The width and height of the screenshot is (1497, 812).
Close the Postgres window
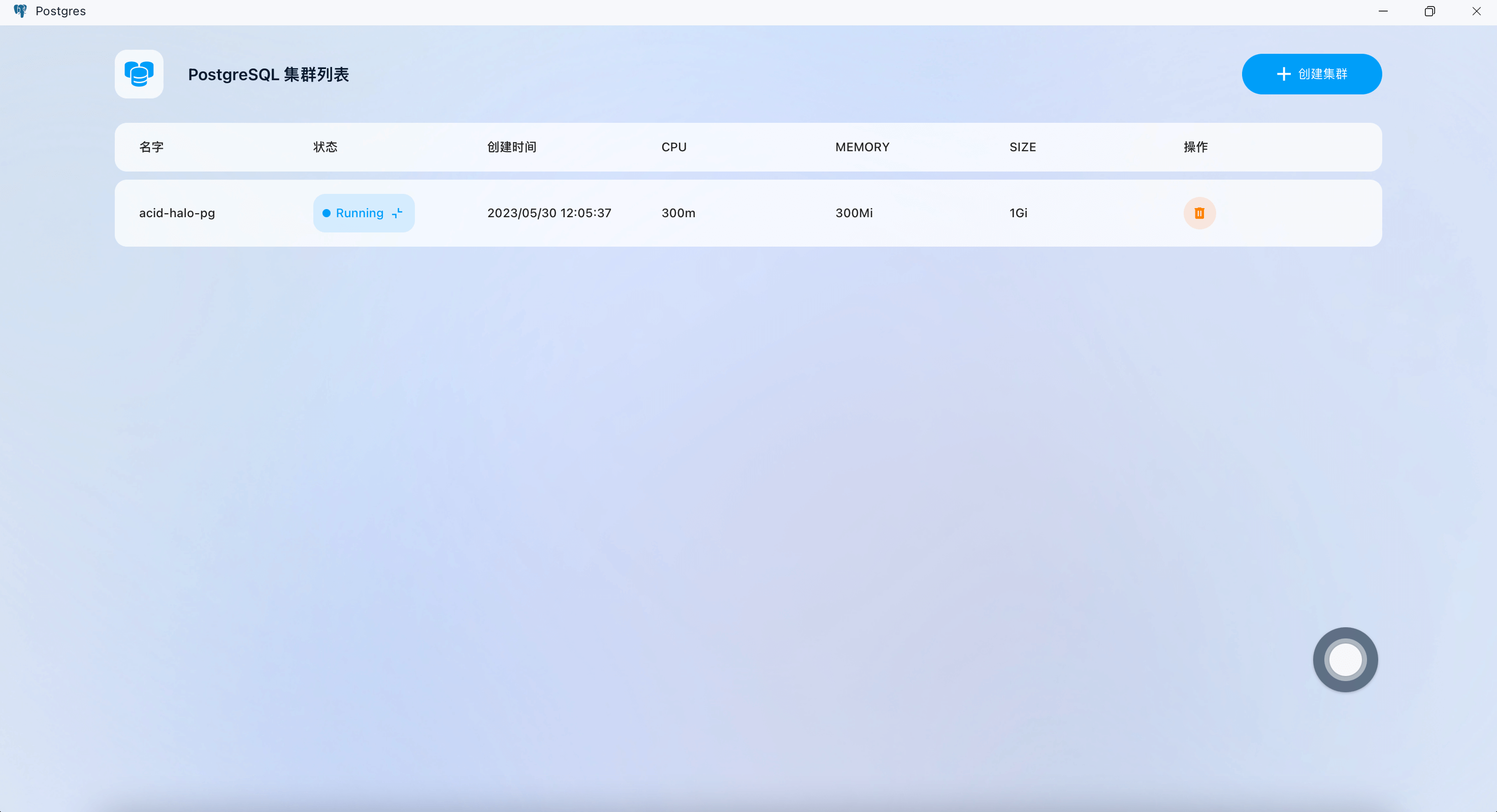point(1476,11)
